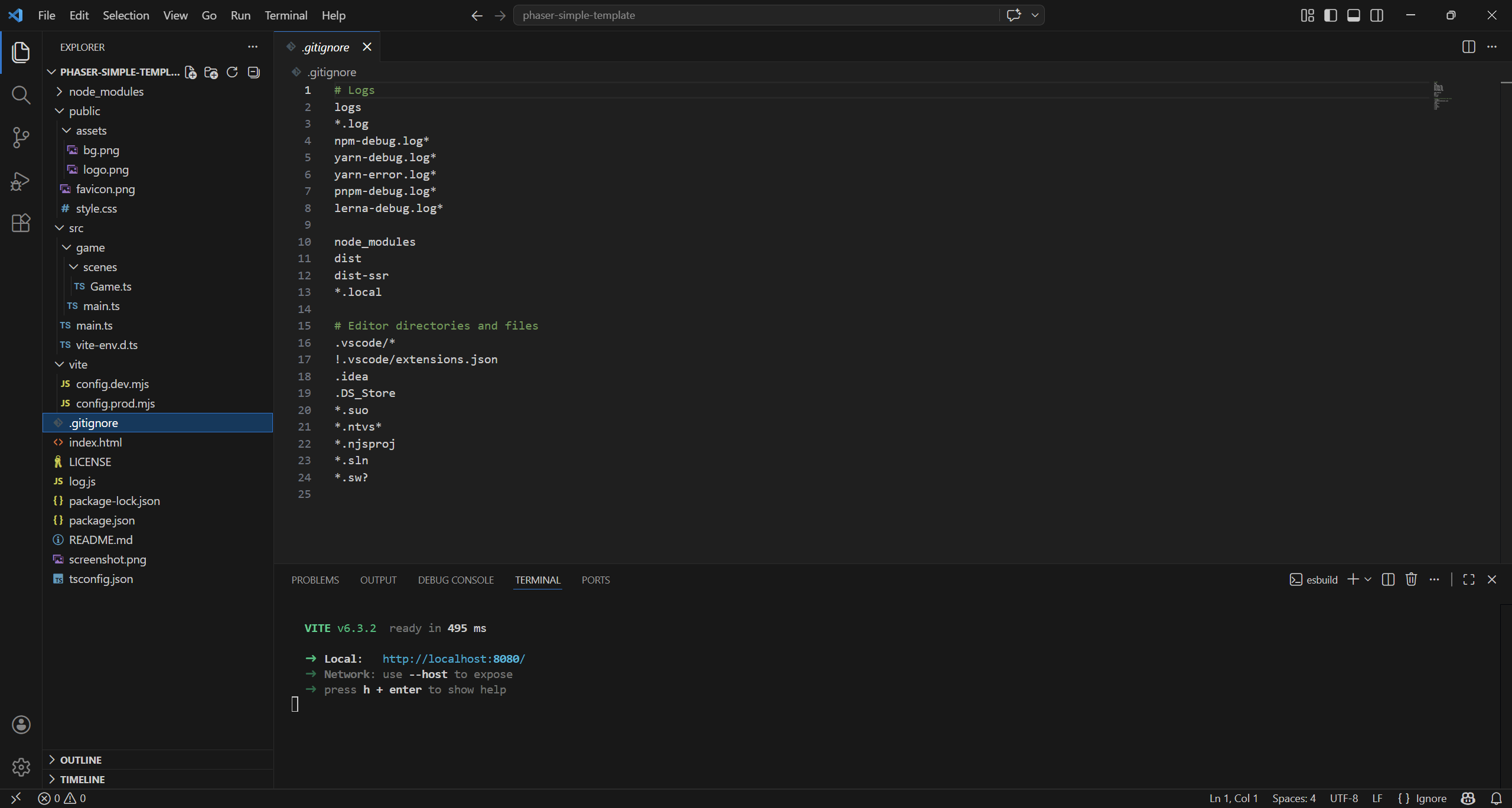Refresh the Explorer file tree
Image resolution: width=1512 pixels, height=808 pixels.
click(232, 72)
